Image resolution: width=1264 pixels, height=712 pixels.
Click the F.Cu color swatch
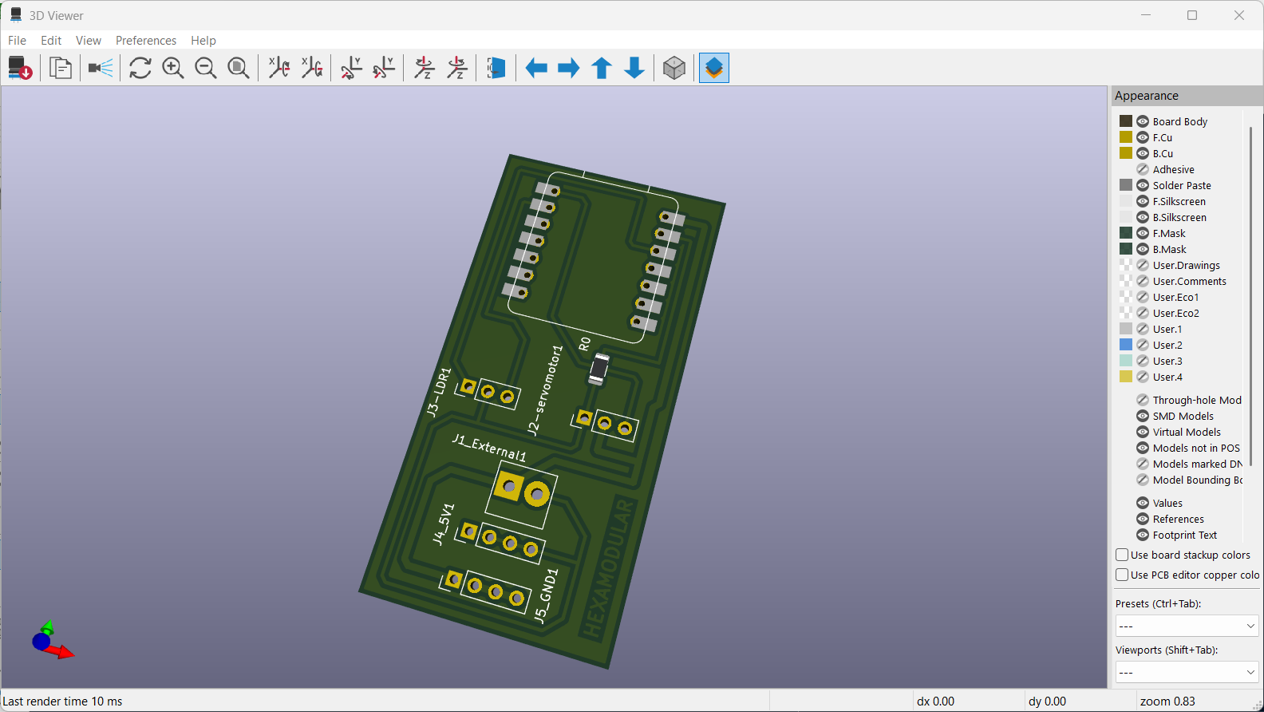point(1126,137)
